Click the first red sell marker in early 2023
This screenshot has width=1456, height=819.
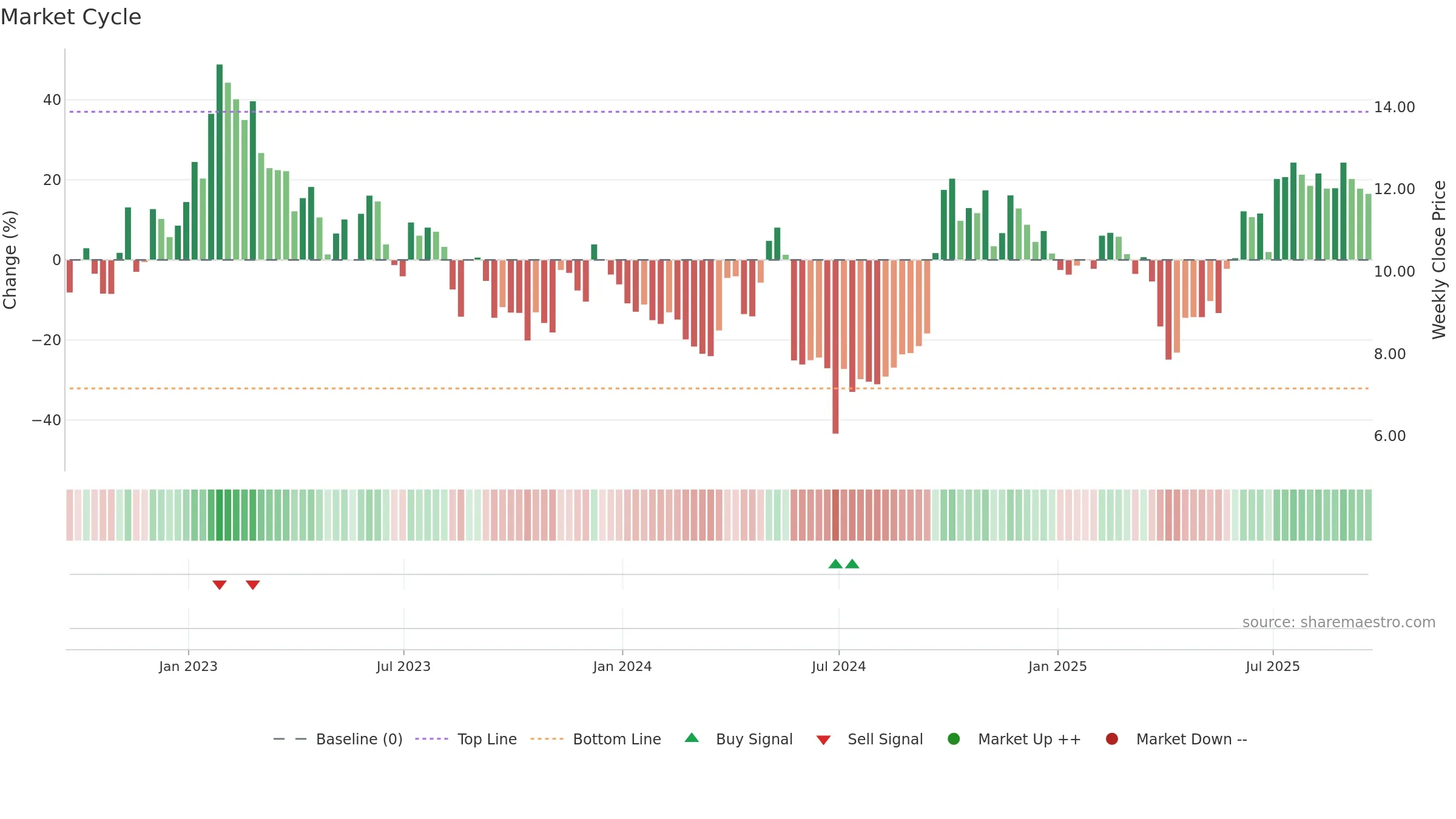pos(220,585)
